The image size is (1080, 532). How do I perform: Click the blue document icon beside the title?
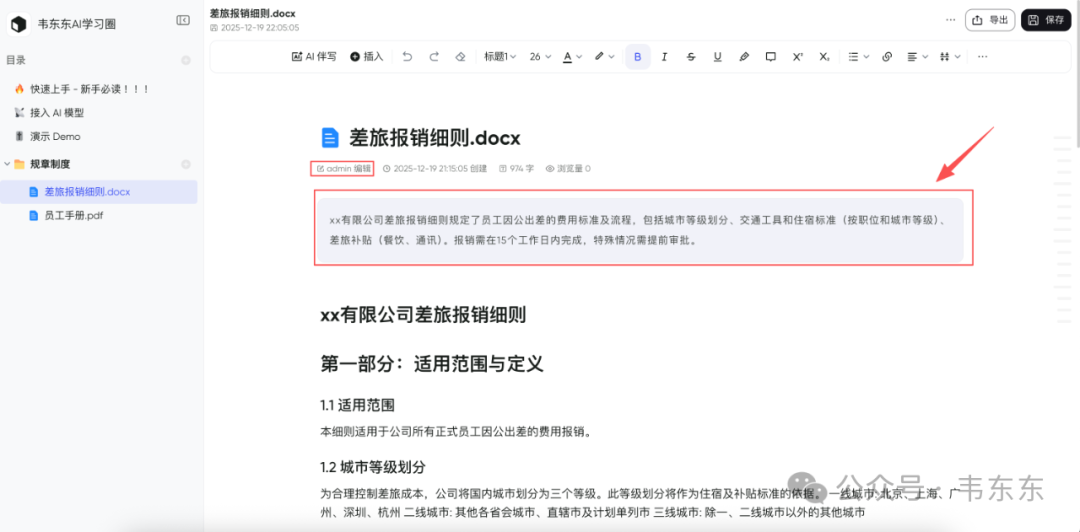[331, 138]
